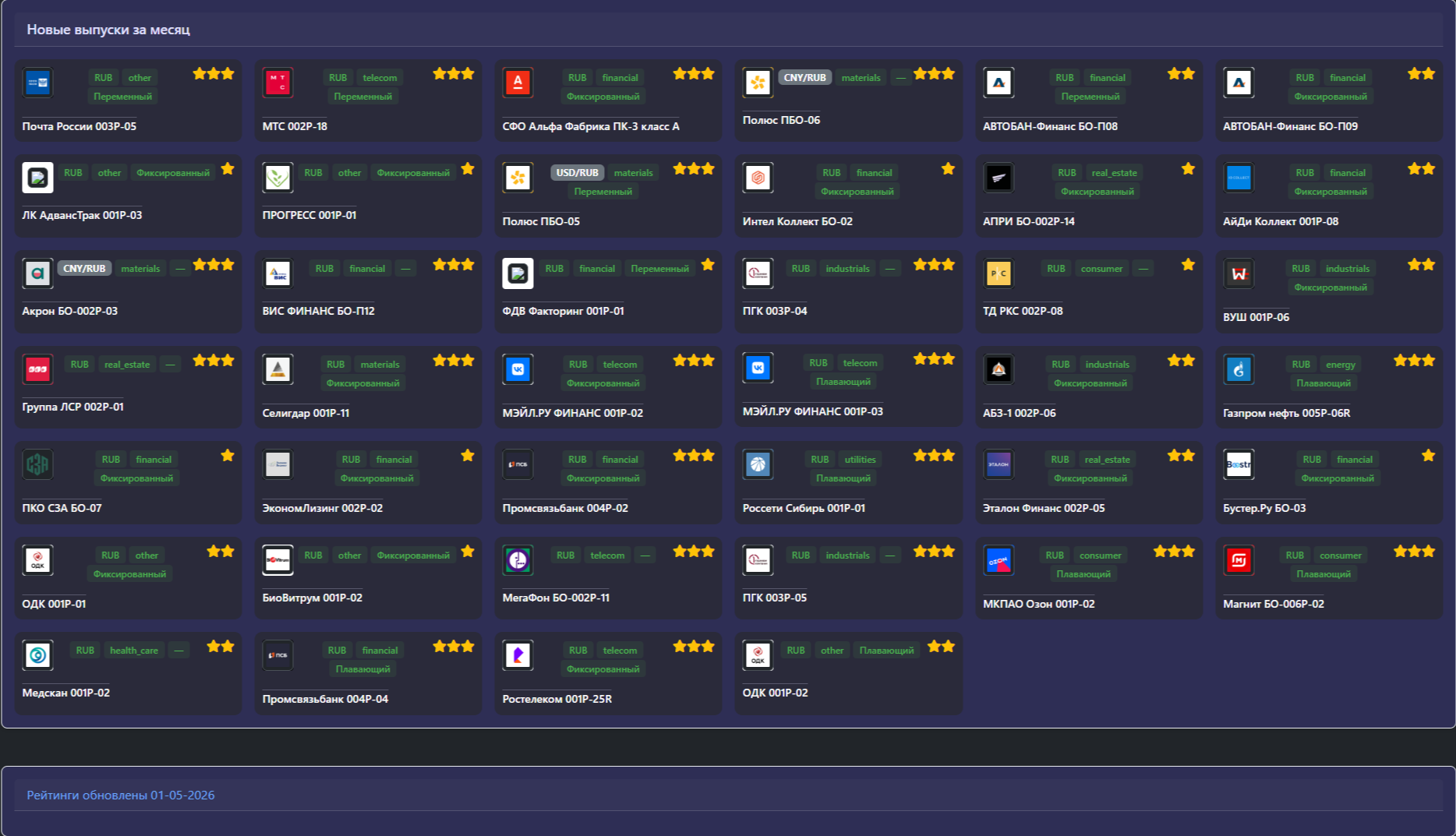Click the ПГК 003P-04 logo icon
The image size is (1456, 836).
tap(758, 273)
